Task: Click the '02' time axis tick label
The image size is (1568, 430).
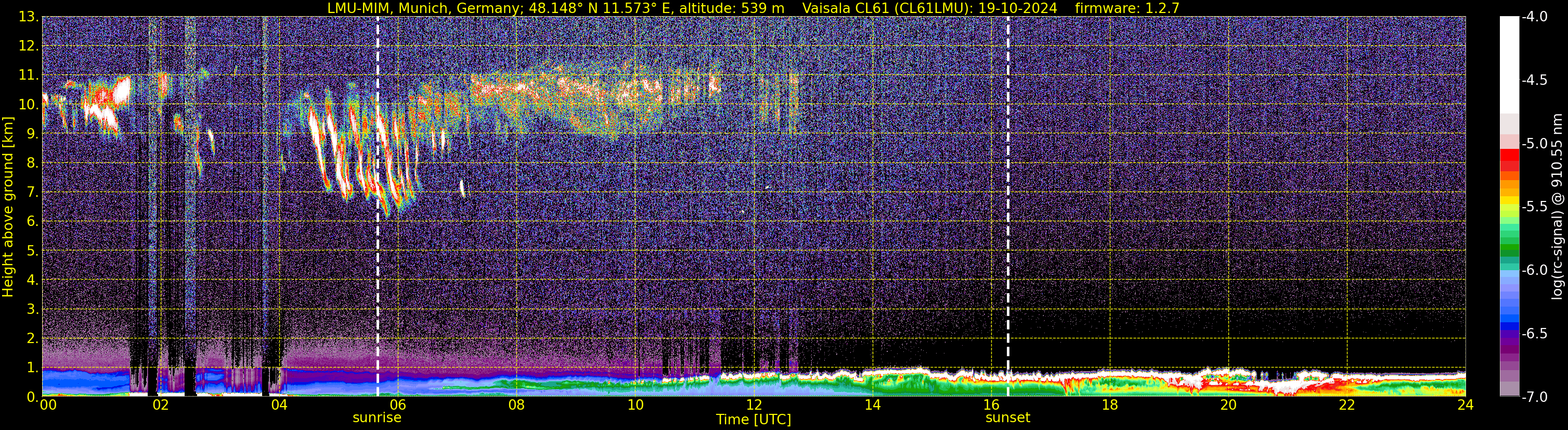Action: pyautogui.click(x=160, y=405)
